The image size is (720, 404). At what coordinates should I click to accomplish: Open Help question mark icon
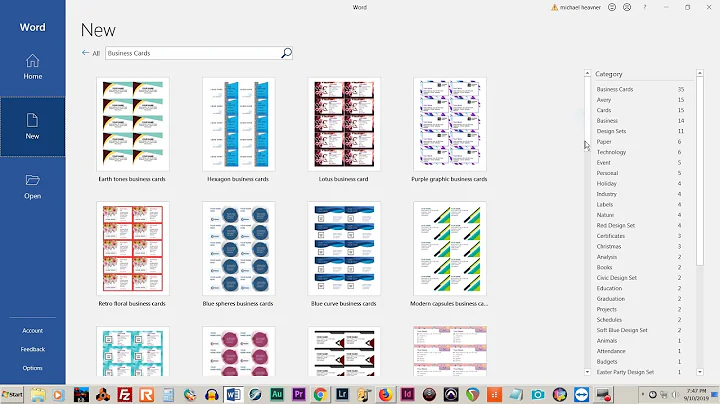click(x=645, y=7)
